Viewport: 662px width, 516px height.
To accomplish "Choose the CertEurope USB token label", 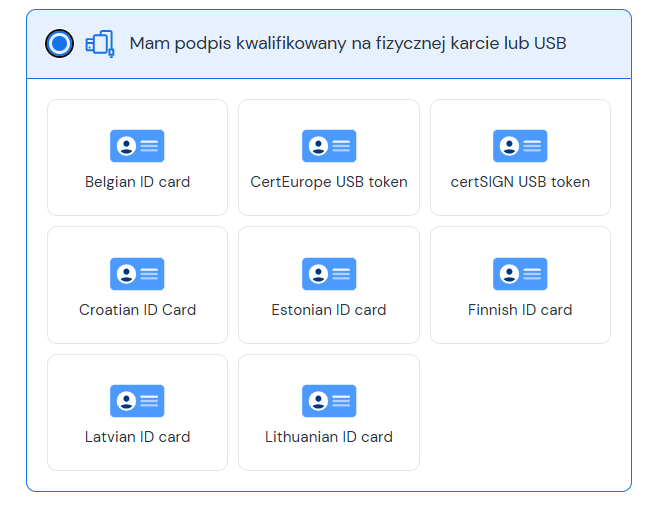I will [x=329, y=182].
